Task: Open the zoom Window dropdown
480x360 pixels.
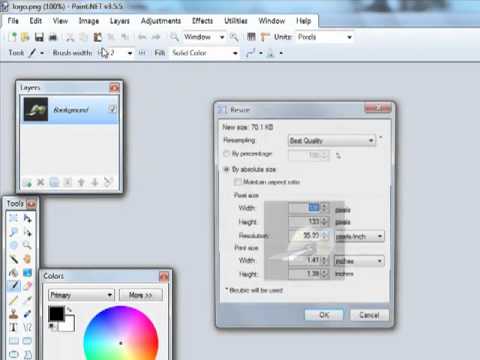Action: [204, 37]
